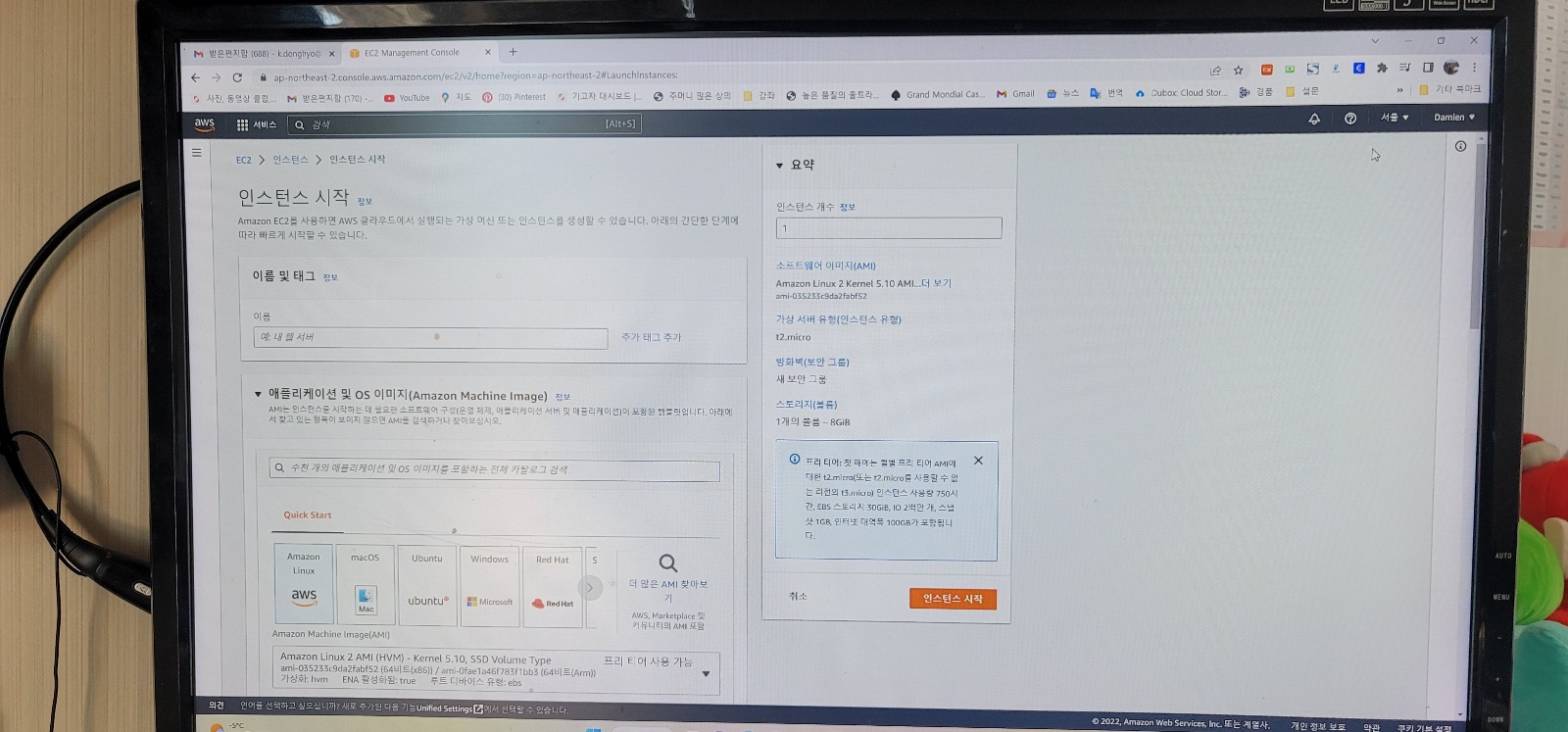Open the media control playlist icon
The image size is (1568, 732).
[1404, 68]
